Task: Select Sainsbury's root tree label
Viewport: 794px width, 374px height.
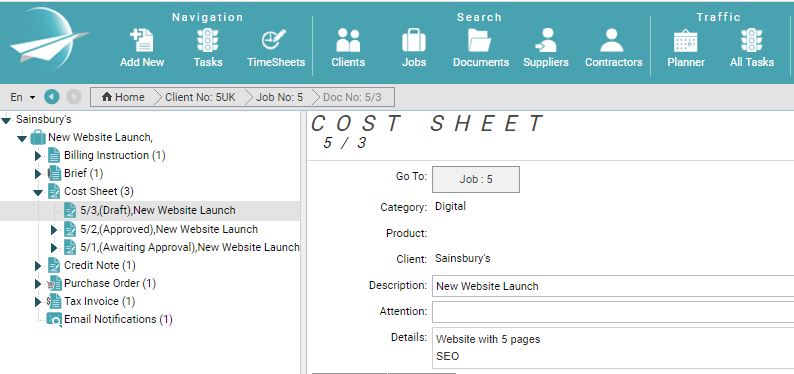Action: click(44, 119)
